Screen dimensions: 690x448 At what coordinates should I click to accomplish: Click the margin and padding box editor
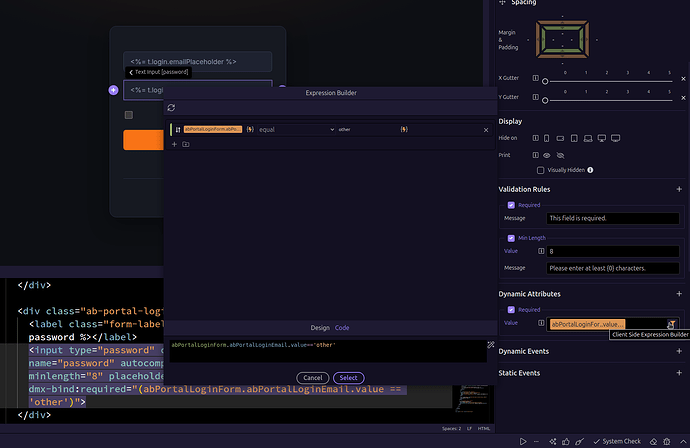tap(562, 40)
